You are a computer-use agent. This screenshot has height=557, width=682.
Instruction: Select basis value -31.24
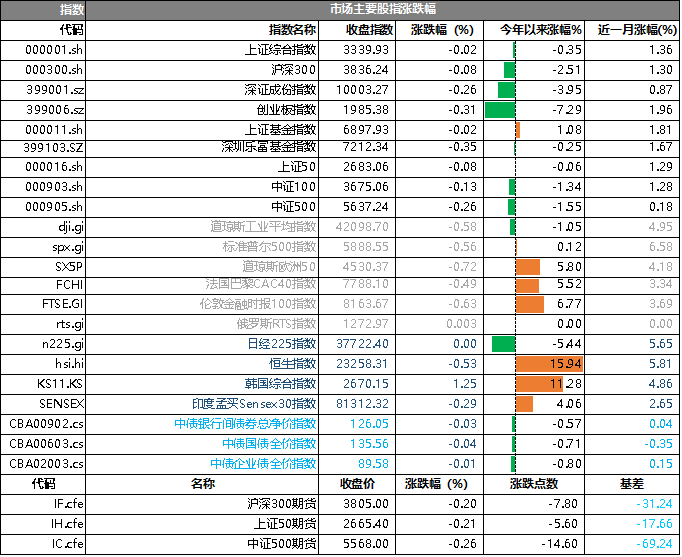point(655,504)
